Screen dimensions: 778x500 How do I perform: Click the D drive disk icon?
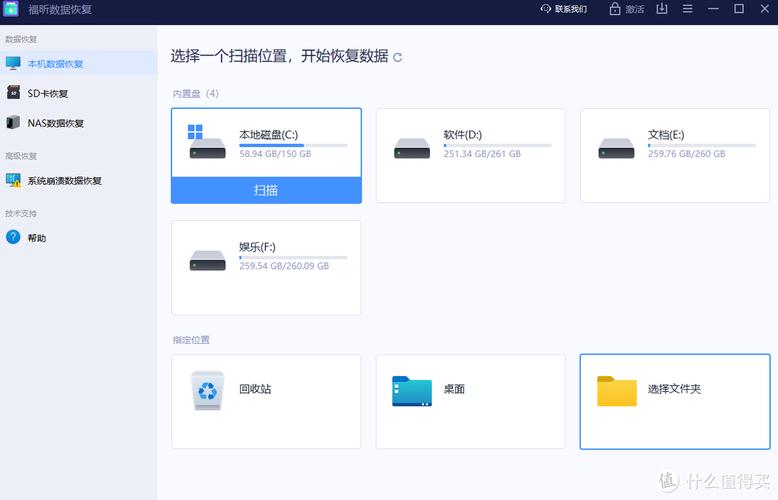[x=412, y=148]
